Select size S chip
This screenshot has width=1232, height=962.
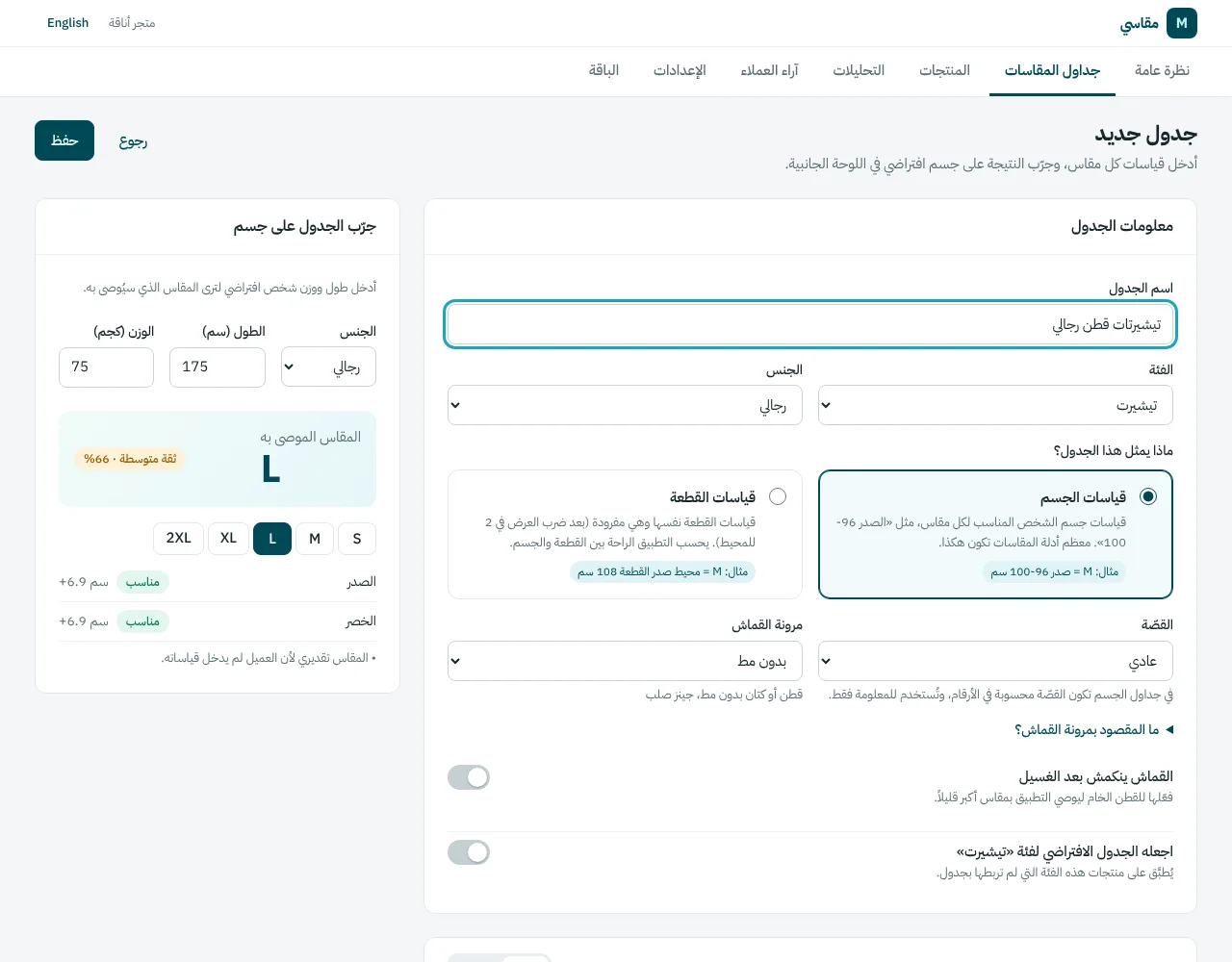coord(357,539)
